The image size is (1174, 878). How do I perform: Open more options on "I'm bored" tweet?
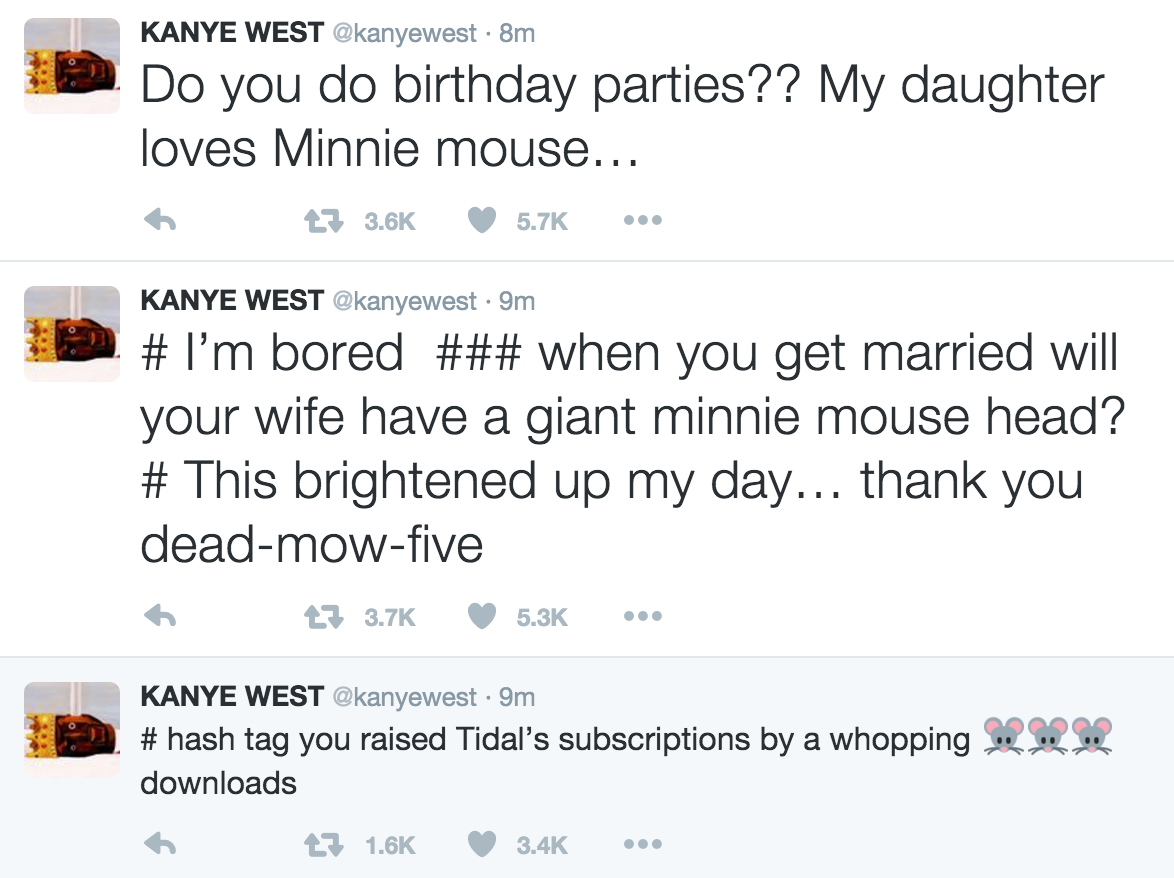640,618
